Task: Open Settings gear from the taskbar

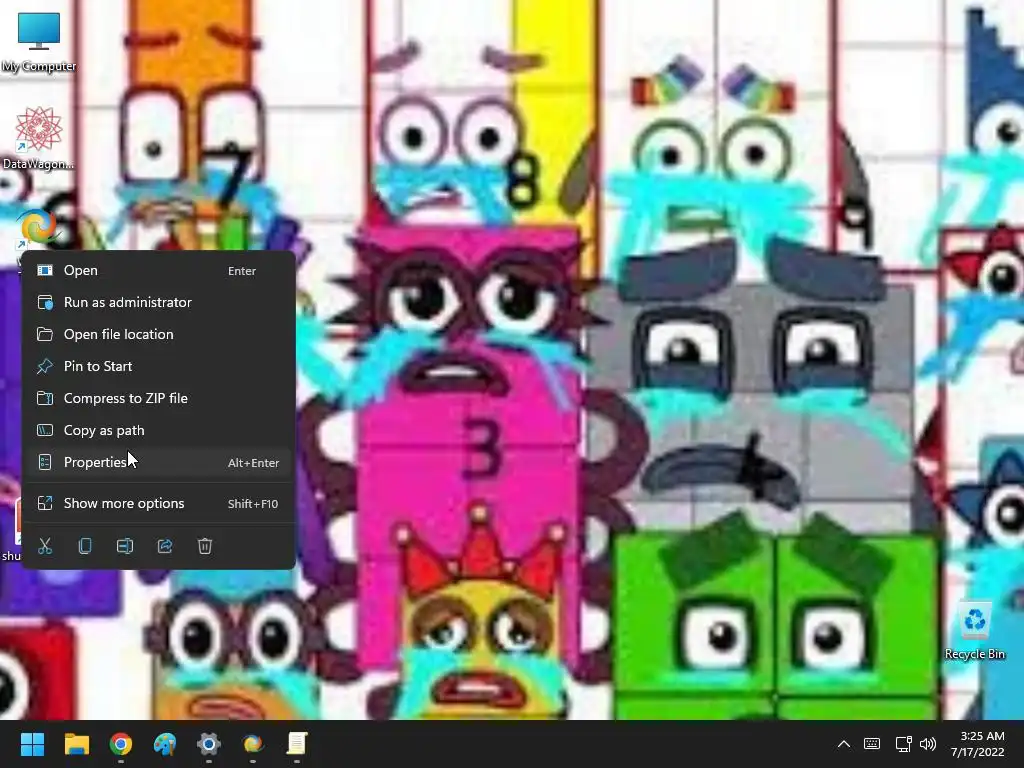Action: (x=209, y=744)
